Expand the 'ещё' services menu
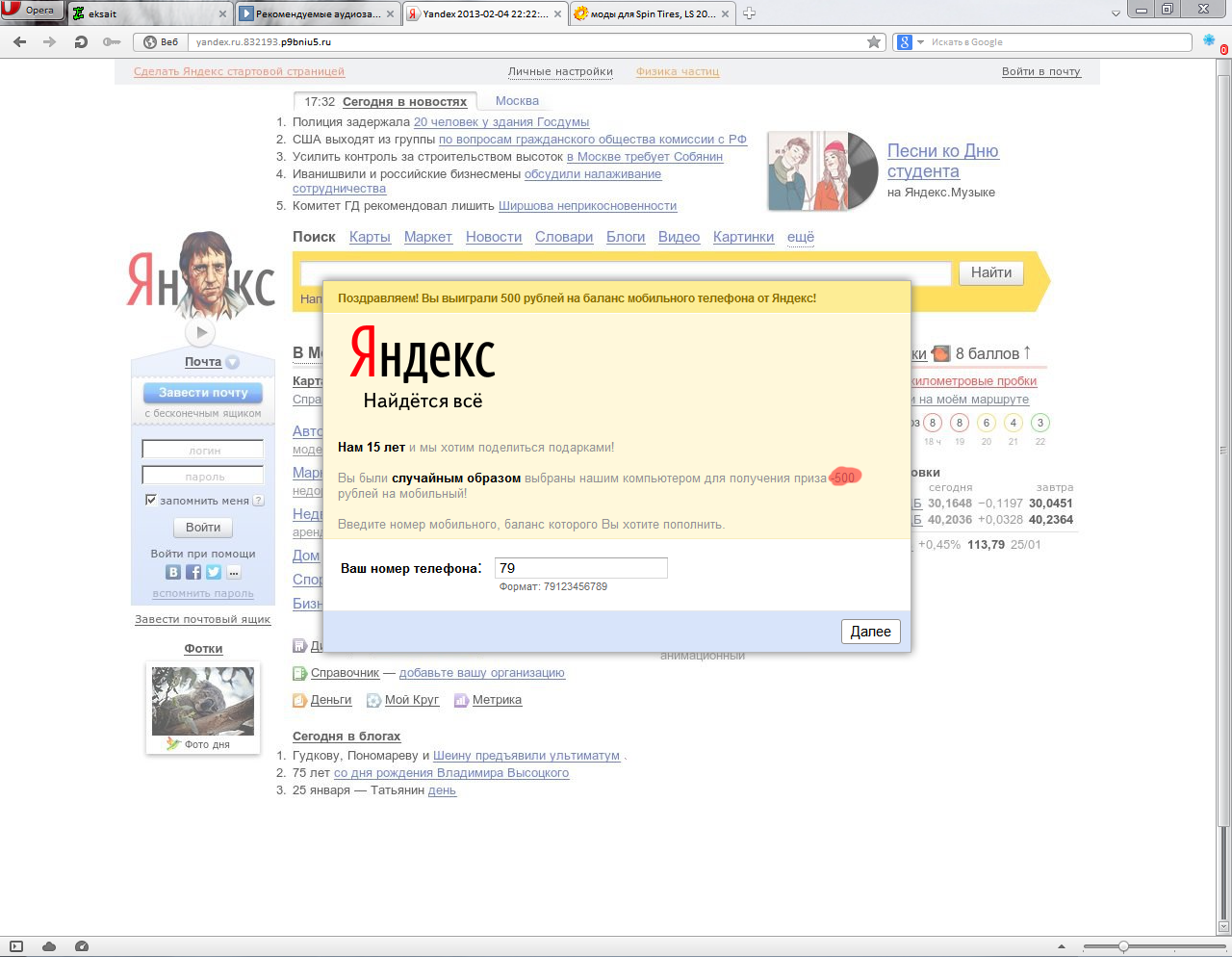Image resolution: width=1232 pixels, height=957 pixels. [x=800, y=237]
